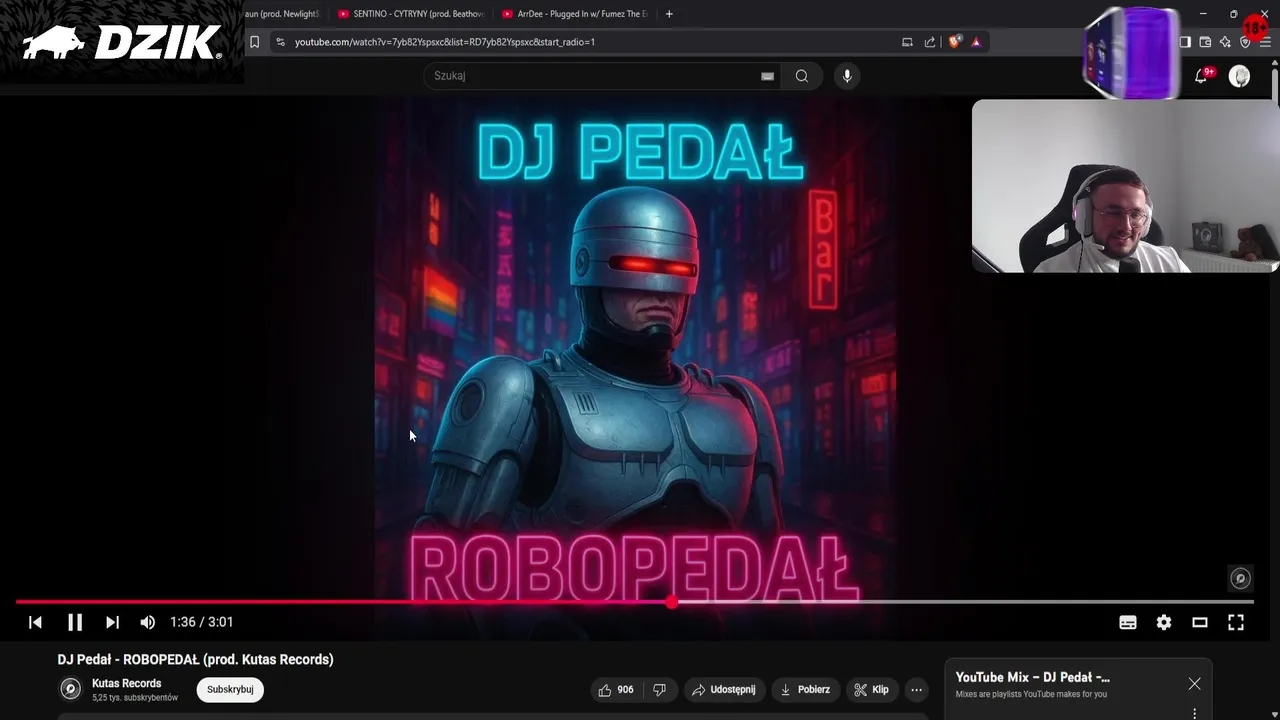The image size is (1280, 720).
Task: Open the player settings gear
Action: [1164, 622]
